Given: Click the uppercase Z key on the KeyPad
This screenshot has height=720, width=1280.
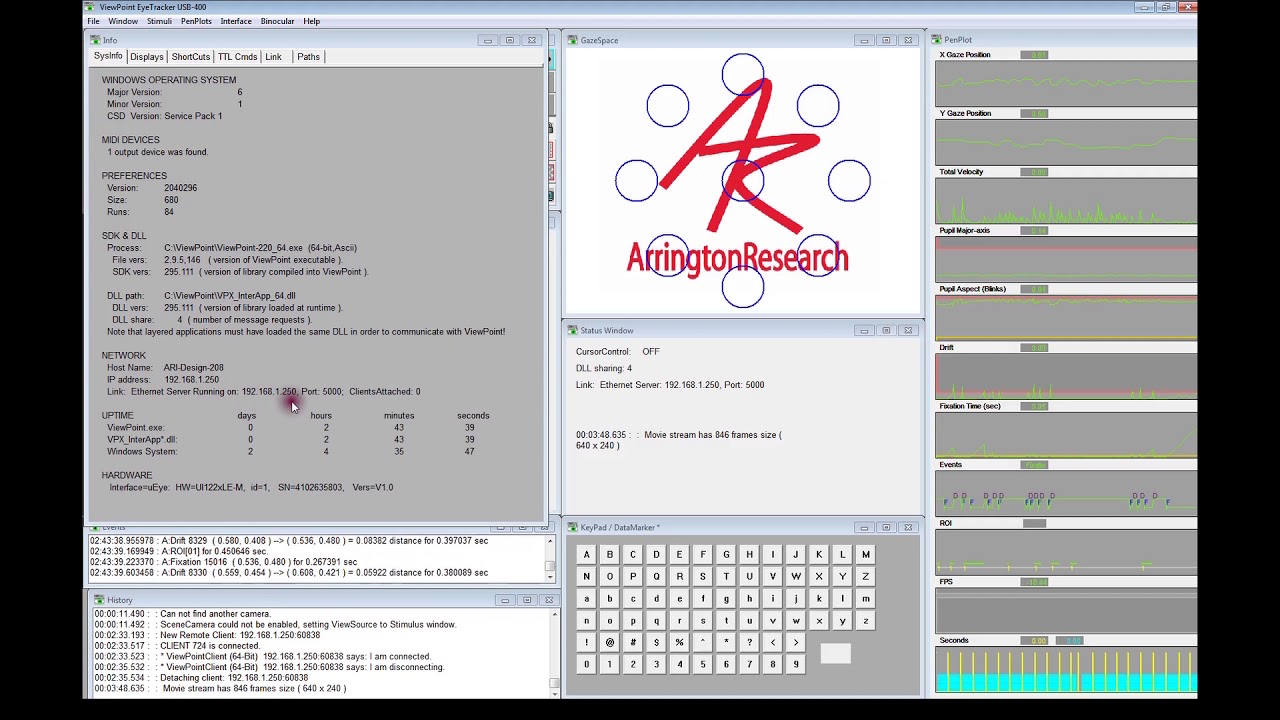Looking at the screenshot, I should pos(865,576).
